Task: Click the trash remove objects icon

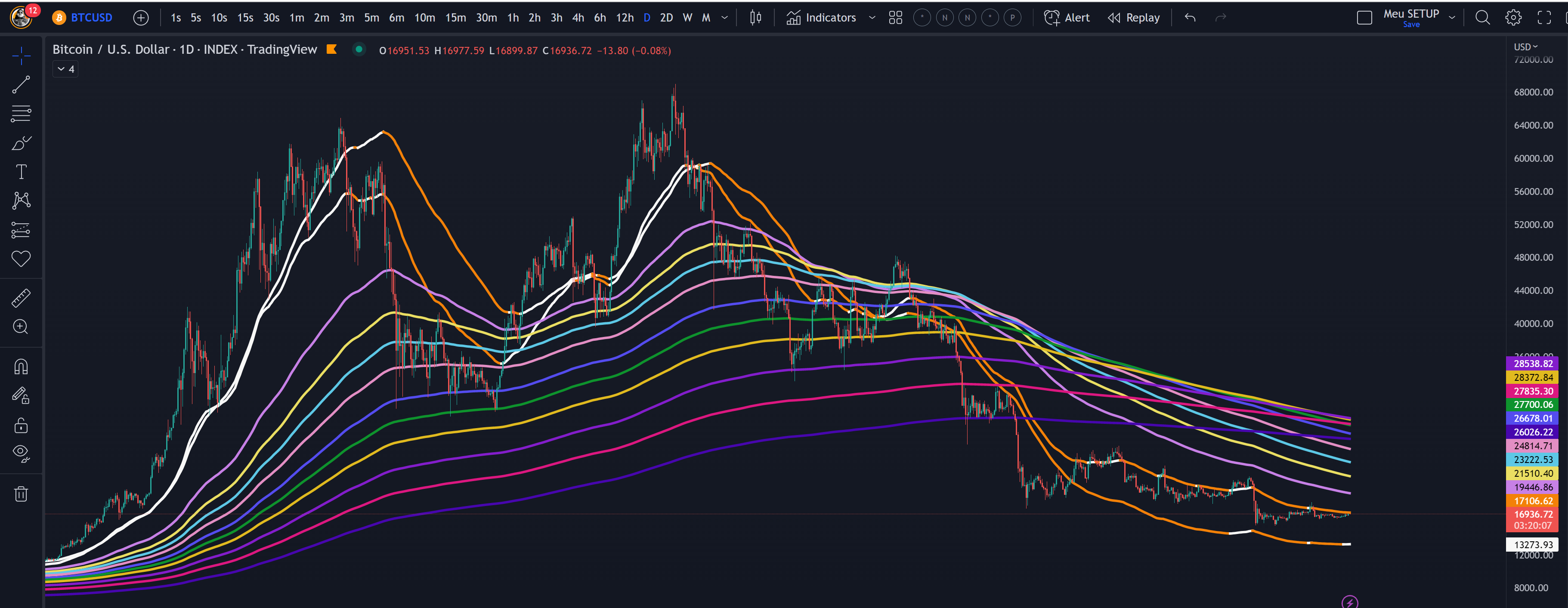Action: (21, 494)
